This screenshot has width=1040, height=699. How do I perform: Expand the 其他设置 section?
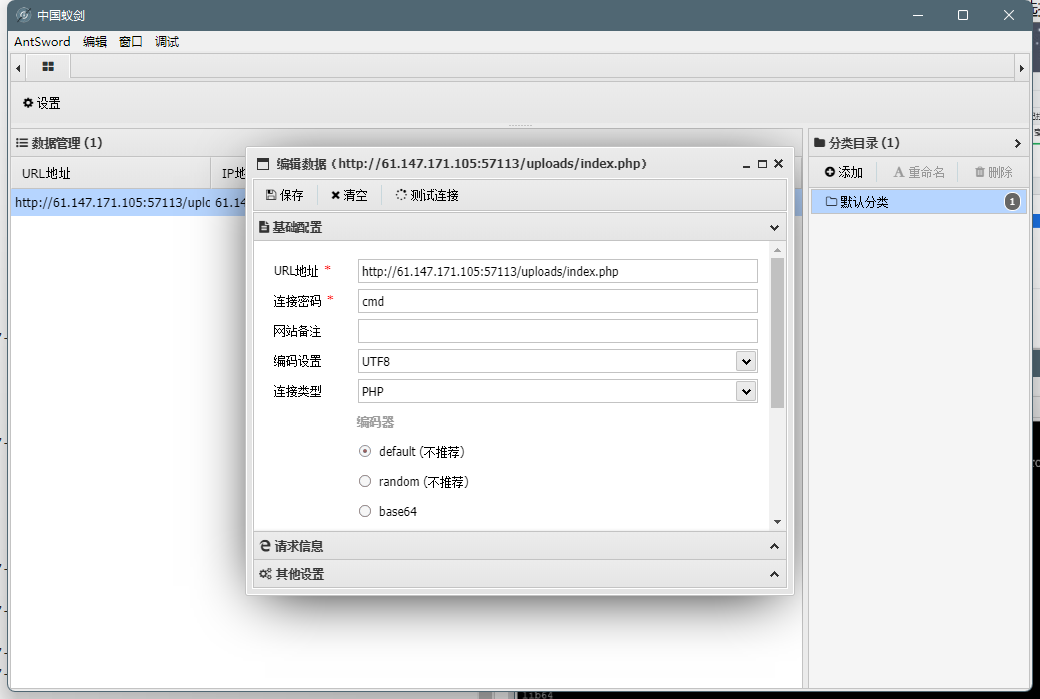point(774,574)
